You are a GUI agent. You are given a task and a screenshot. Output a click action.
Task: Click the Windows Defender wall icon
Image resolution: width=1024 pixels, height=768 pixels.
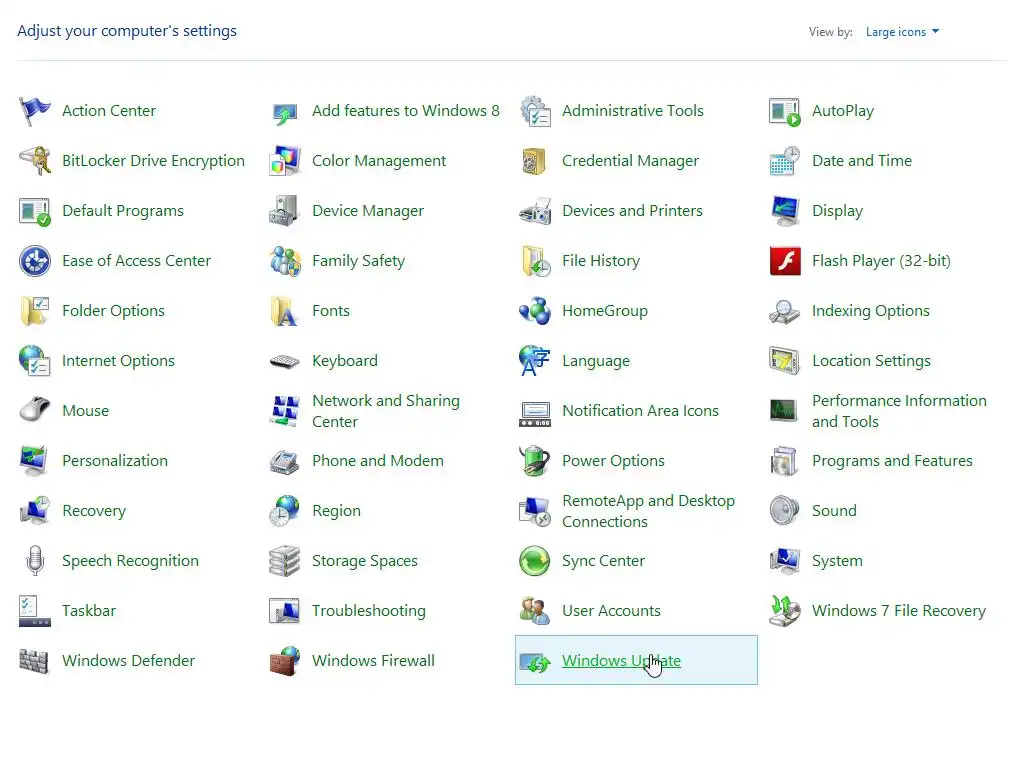34,662
